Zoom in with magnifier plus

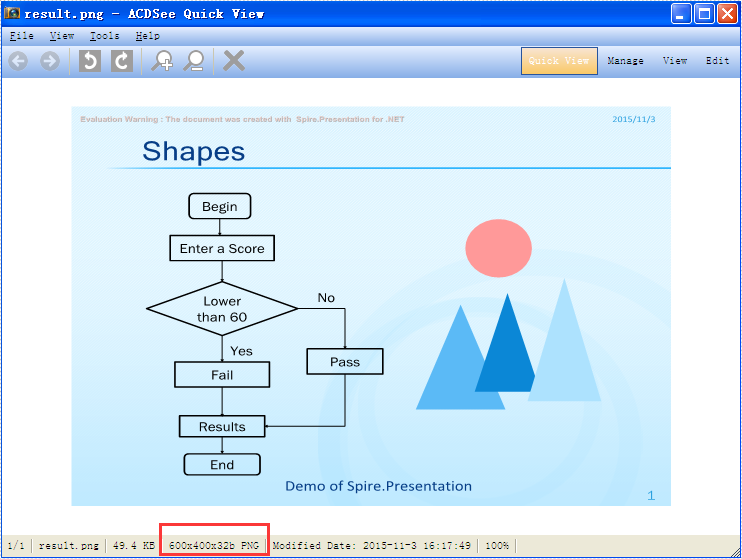click(162, 61)
